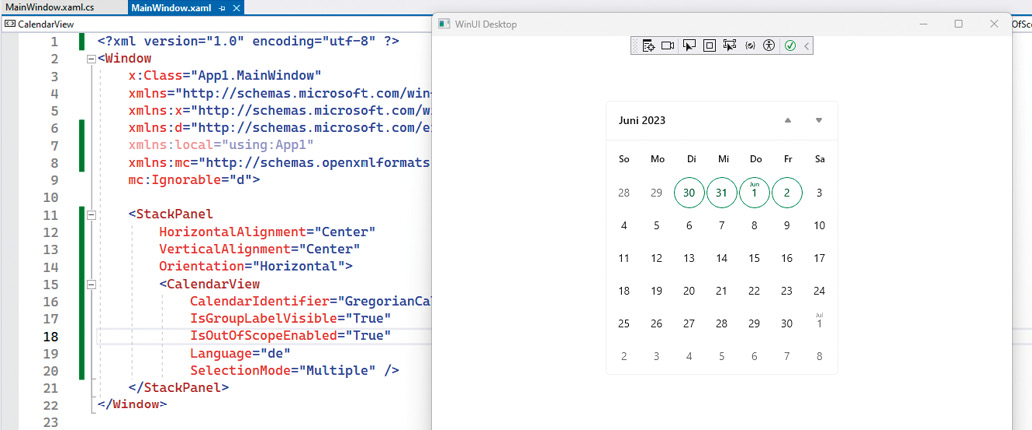This screenshot has height=430, width=1032.
Task: Select day 13 in the calendar
Action: [689, 258]
